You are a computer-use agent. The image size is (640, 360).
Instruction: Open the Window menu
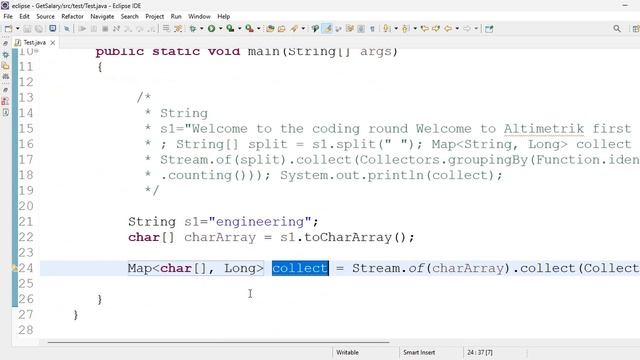[199, 16]
